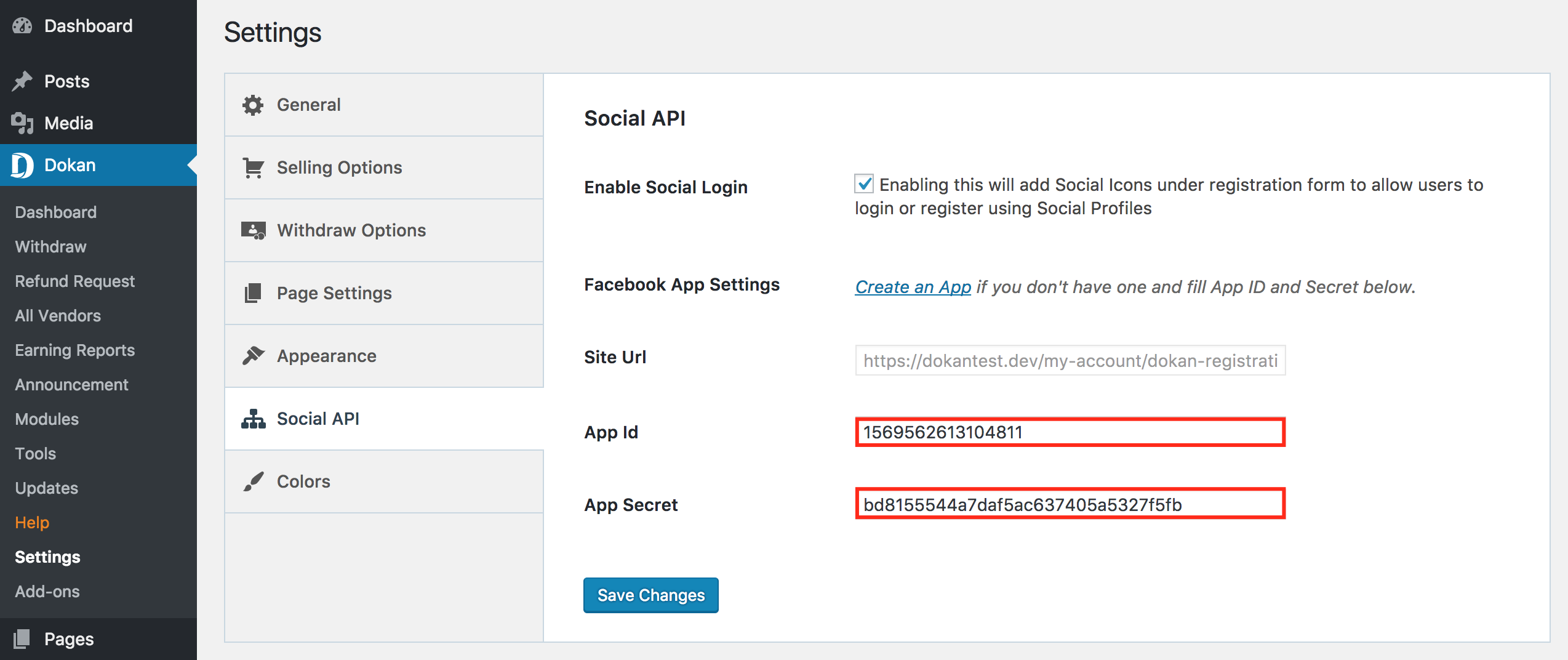Click the Posts pushpin icon
1568x660 pixels.
coord(22,81)
